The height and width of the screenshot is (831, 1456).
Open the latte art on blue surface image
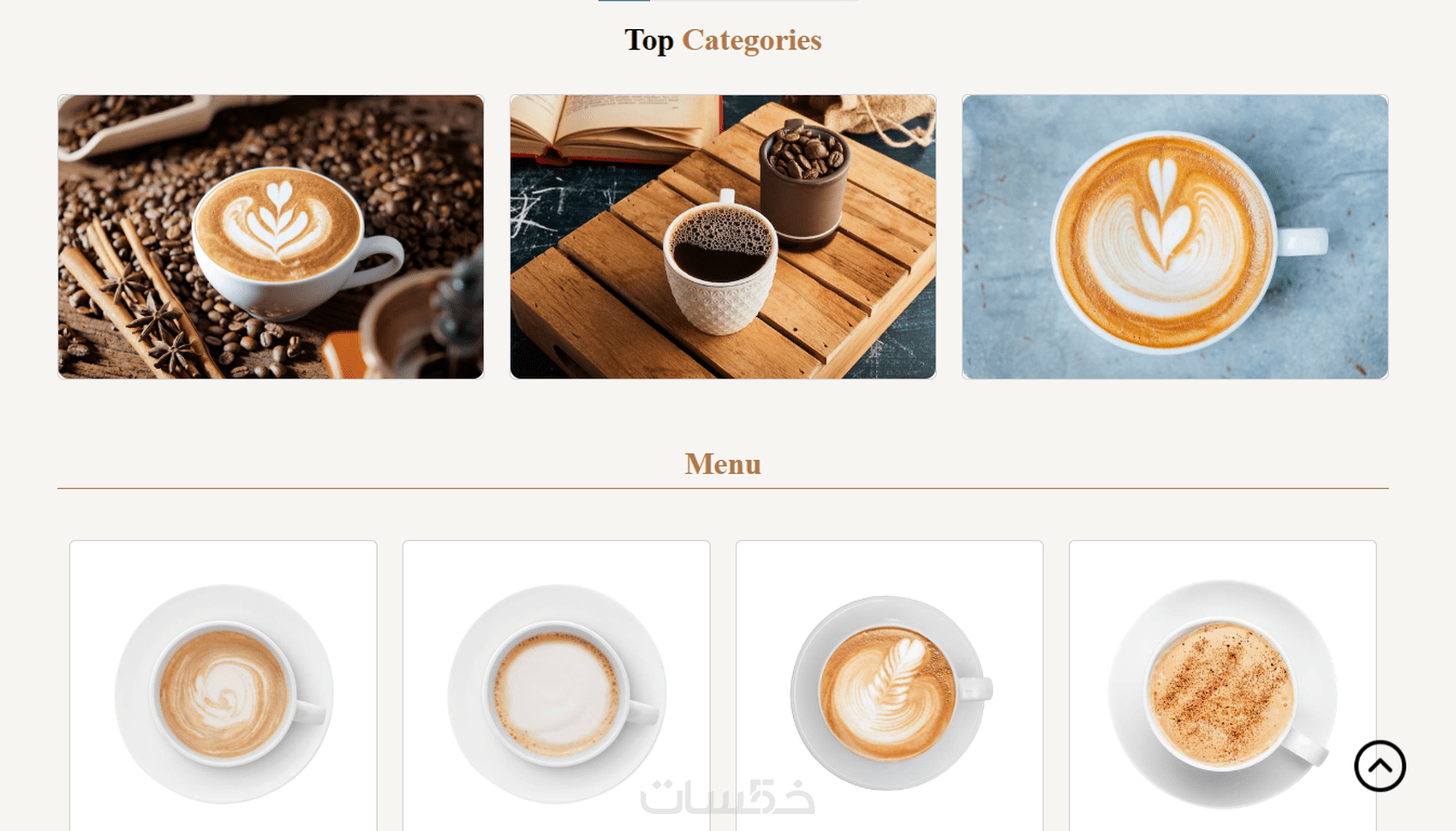coord(1175,236)
